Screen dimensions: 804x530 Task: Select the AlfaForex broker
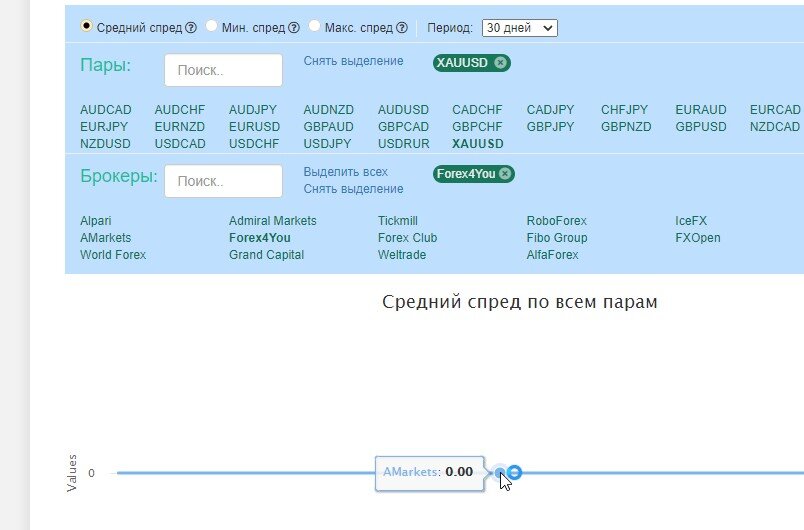tap(552, 255)
